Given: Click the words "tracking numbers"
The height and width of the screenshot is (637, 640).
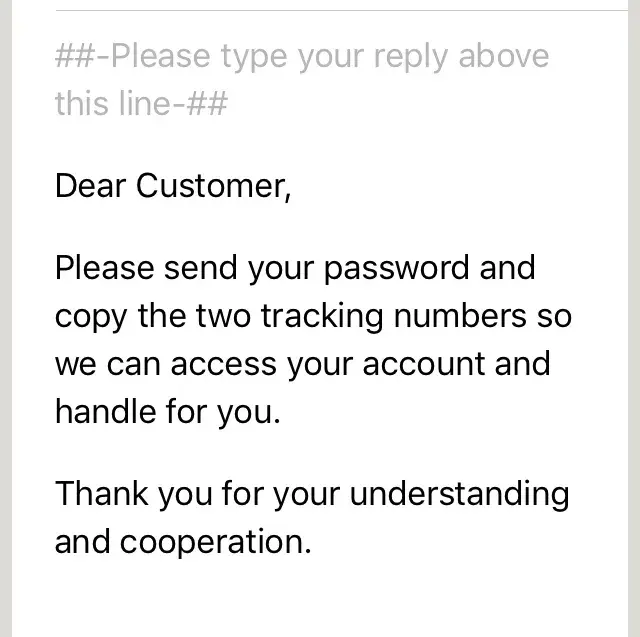Looking at the screenshot, I should 392,316.
